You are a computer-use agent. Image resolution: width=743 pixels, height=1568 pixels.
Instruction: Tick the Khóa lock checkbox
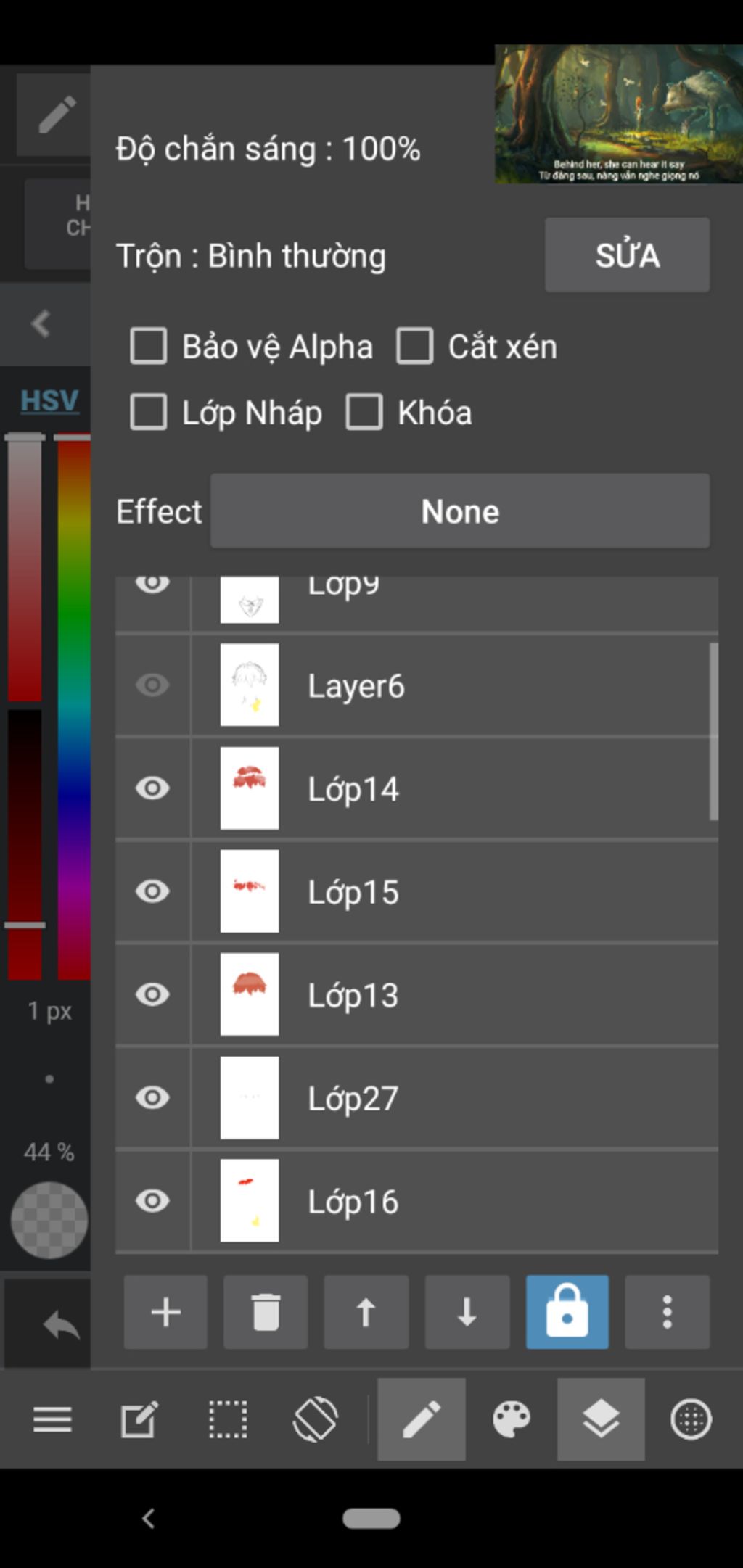364,413
